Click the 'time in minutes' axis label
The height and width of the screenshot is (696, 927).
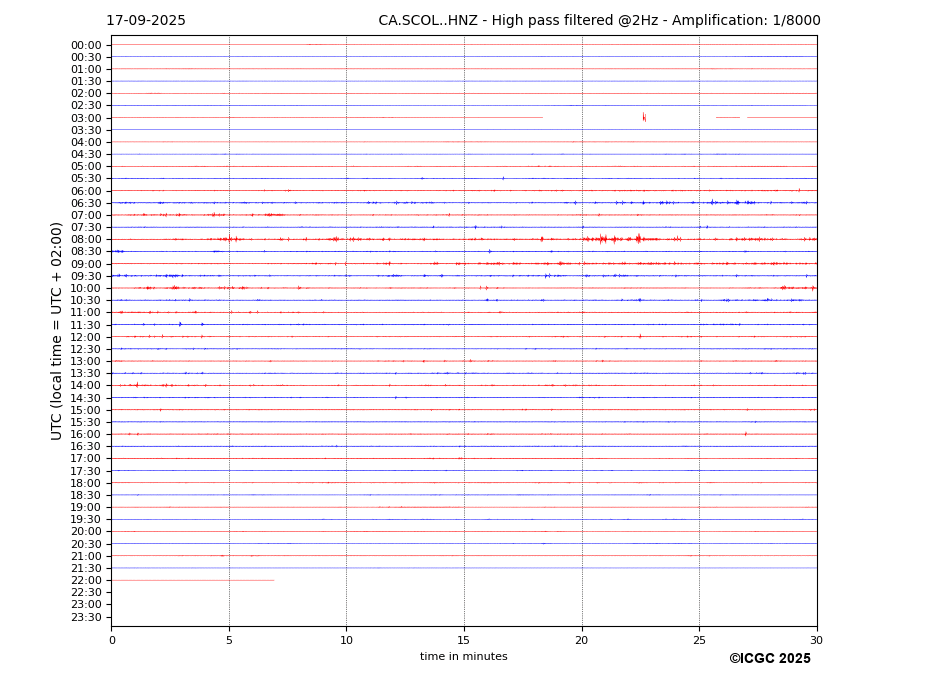pyautogui.click(x=464, y=656)
